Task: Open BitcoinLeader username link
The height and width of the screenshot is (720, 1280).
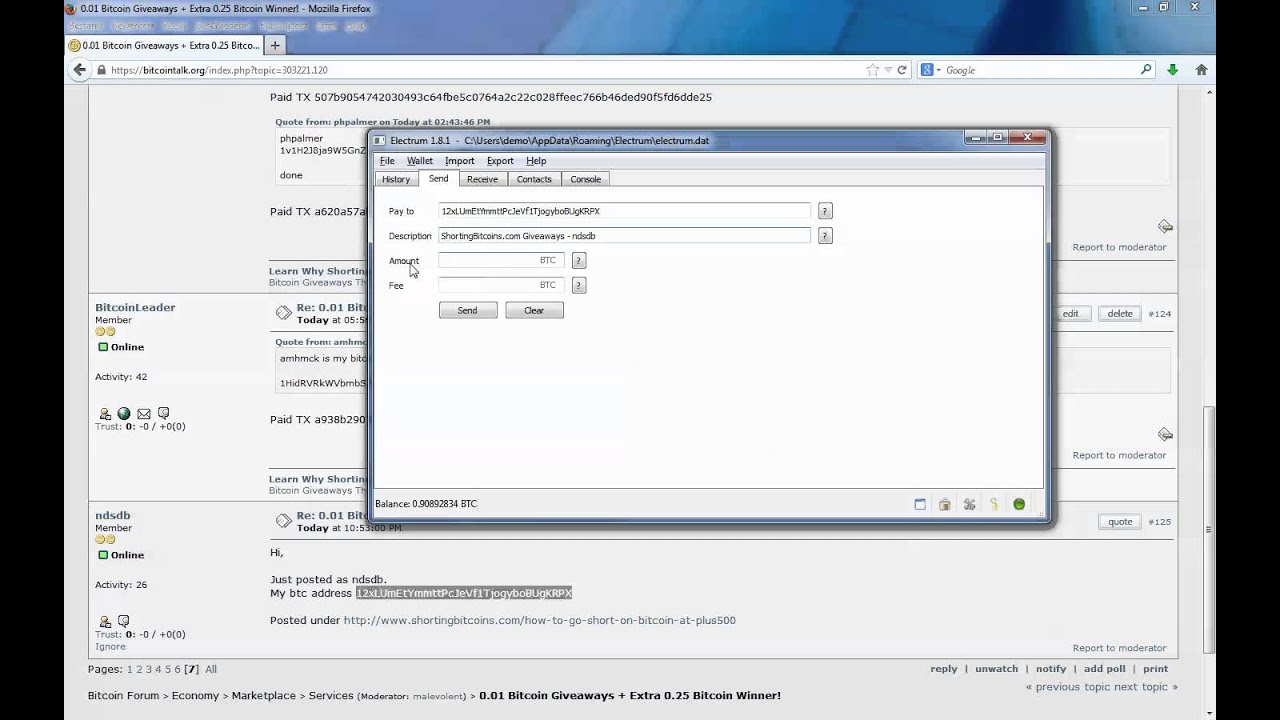Action: click(135, 307)
